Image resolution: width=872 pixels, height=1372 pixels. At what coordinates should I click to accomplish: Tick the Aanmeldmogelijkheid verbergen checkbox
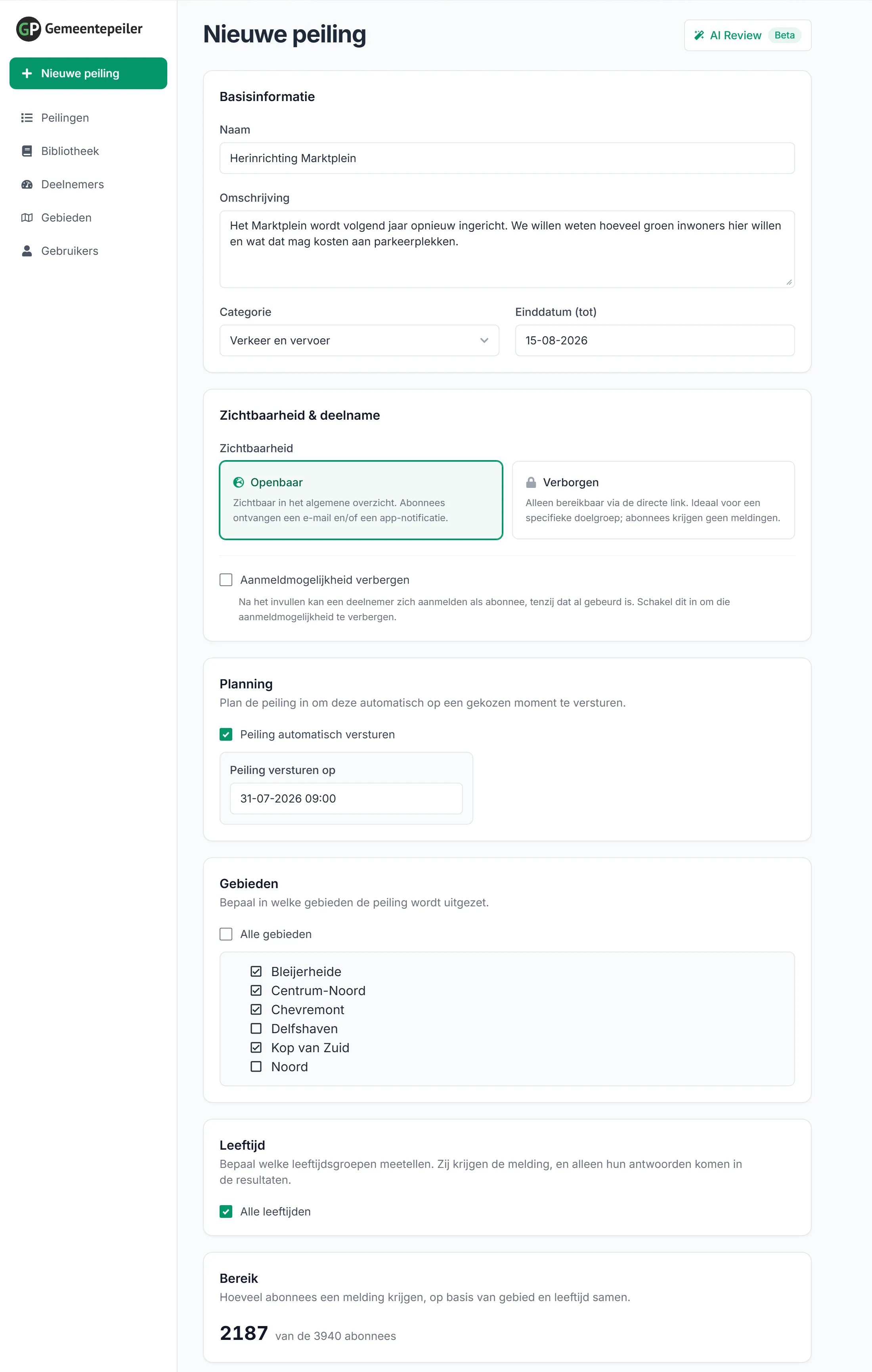(x=226, y=580)
